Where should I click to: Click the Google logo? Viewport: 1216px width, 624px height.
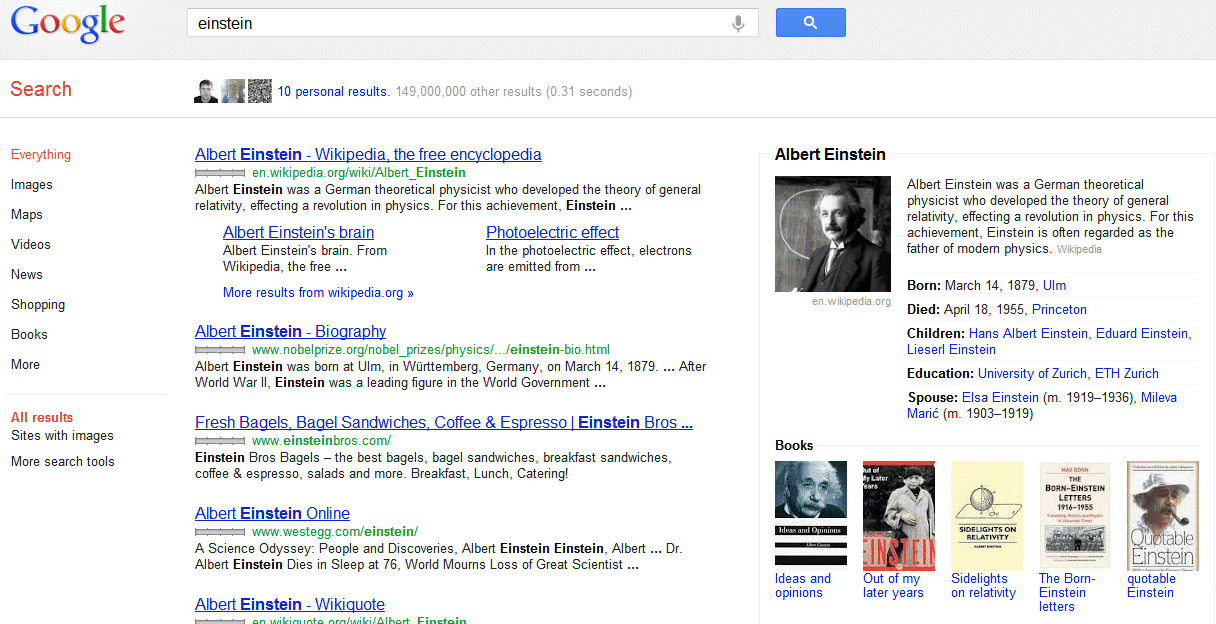tap(68, 24)
